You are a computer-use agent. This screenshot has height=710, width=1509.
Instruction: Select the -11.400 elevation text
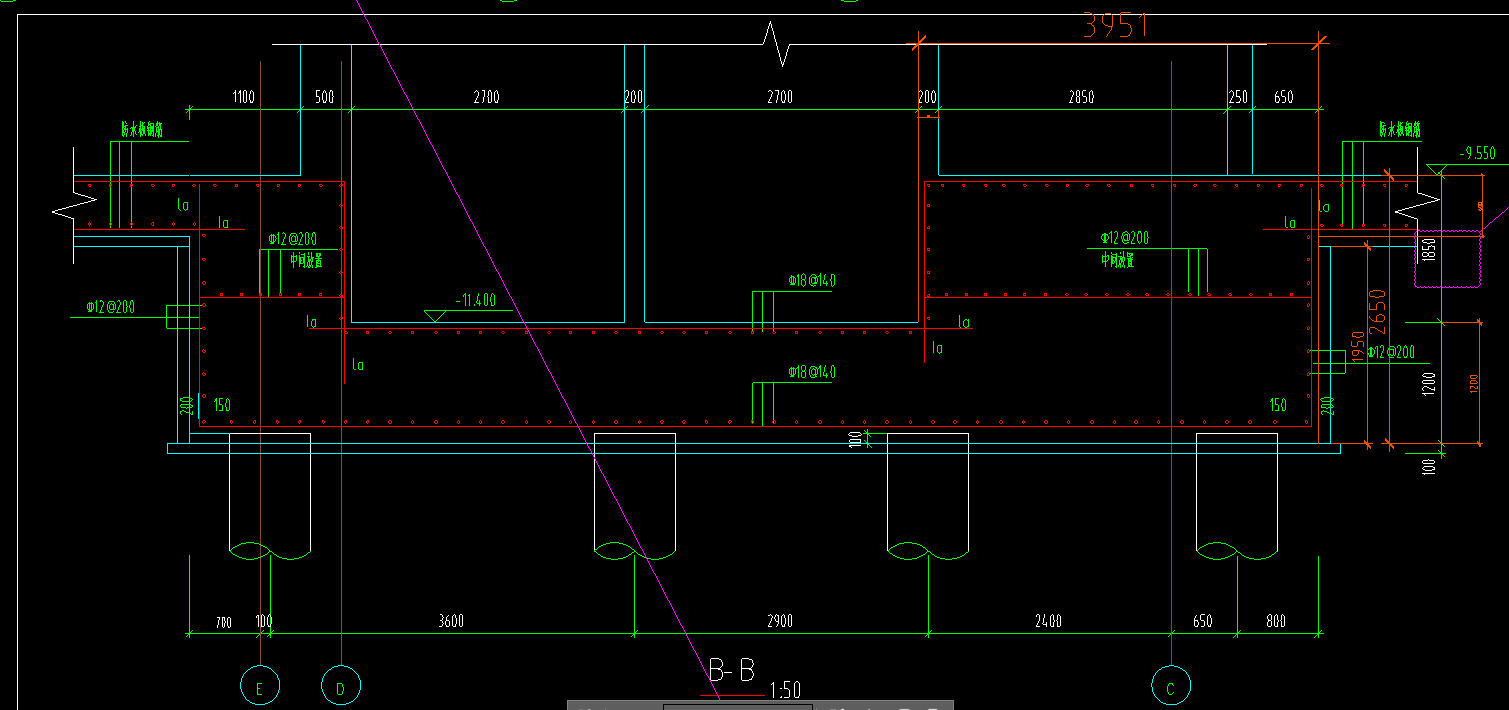point(475,300)
